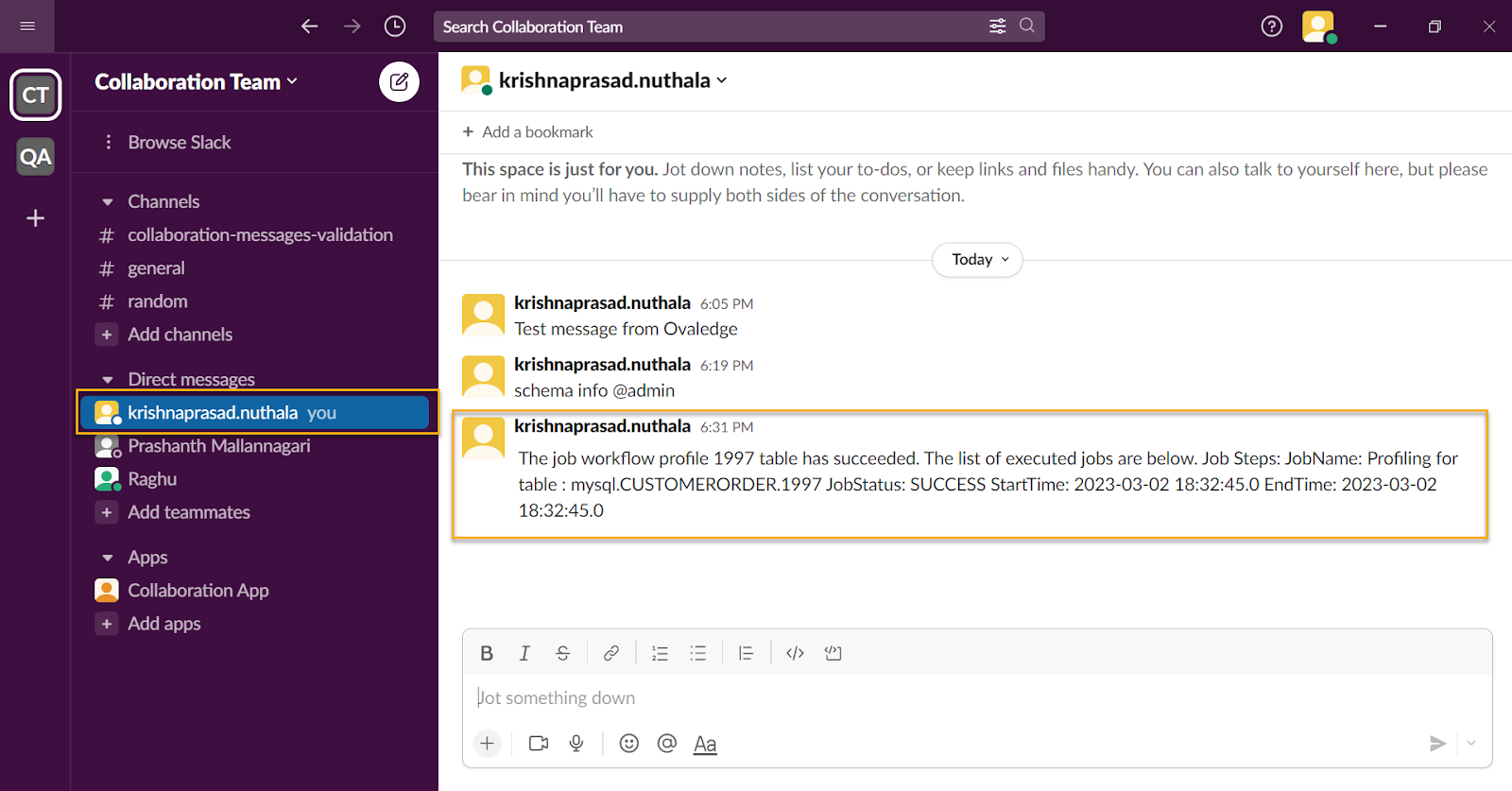Click the code block icon

click(833, 653)
